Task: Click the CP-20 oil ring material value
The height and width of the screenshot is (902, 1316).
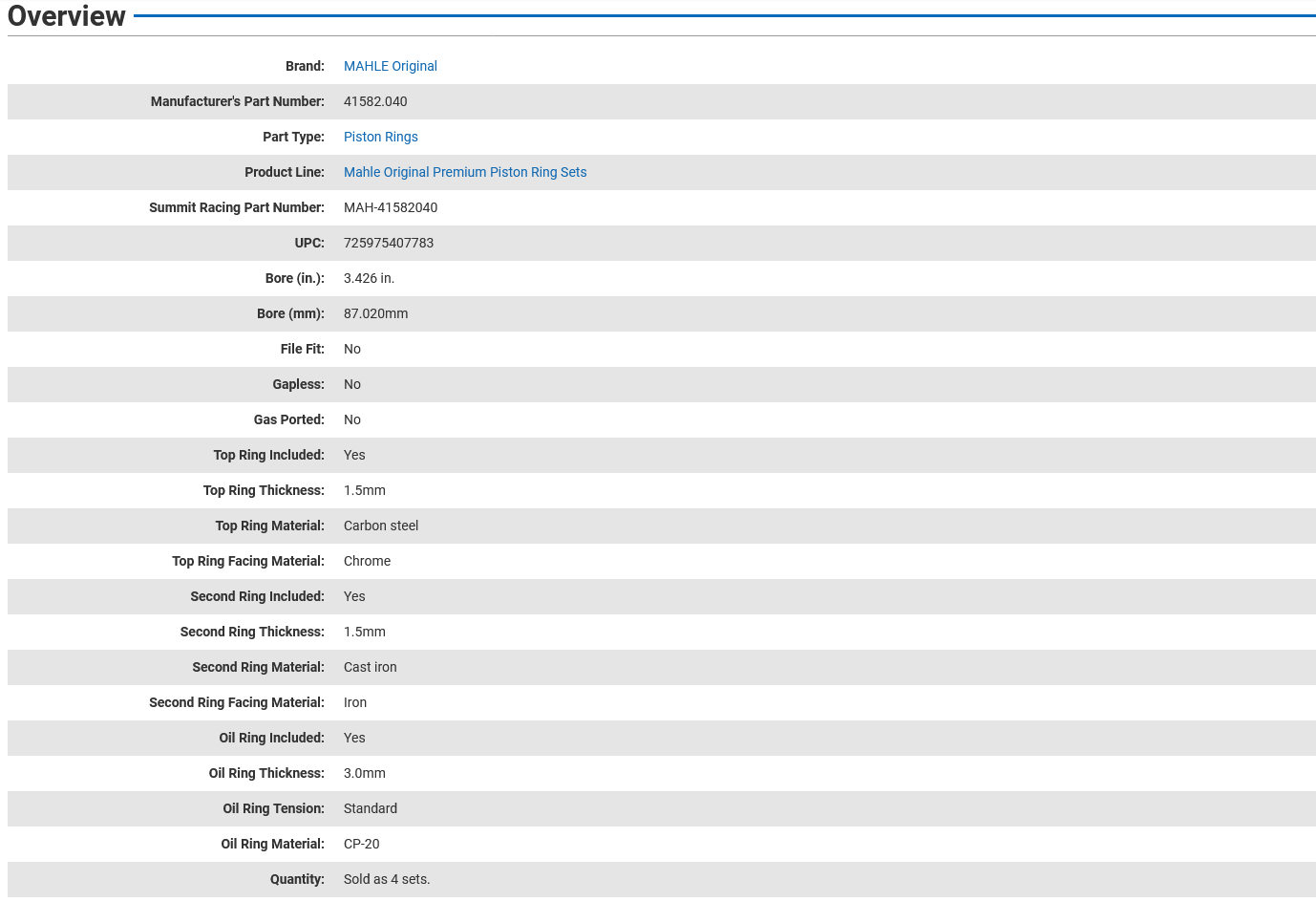Action: (x=361, y=844)
